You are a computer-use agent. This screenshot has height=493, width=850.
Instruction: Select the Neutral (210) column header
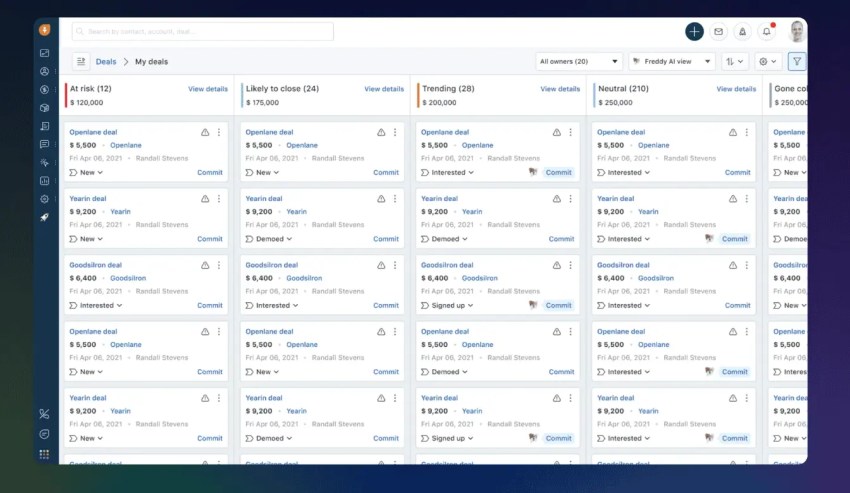pos(623,88)
